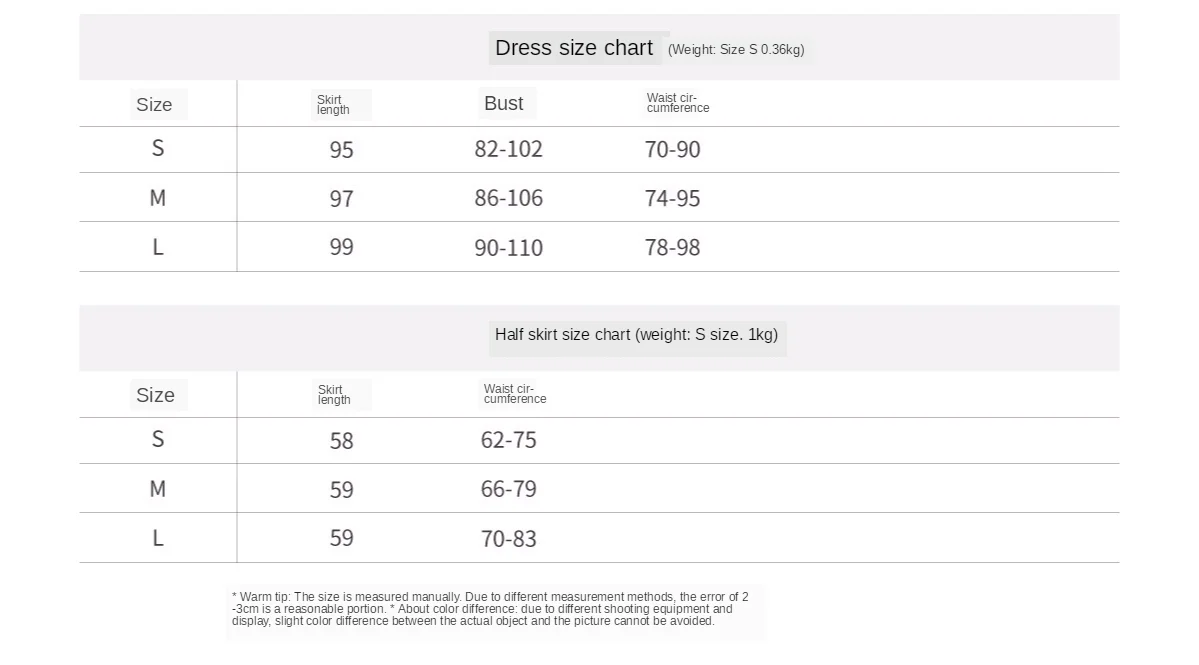1199x665 pixels.
Task: Select the dress size M row label
Action: 158,198
